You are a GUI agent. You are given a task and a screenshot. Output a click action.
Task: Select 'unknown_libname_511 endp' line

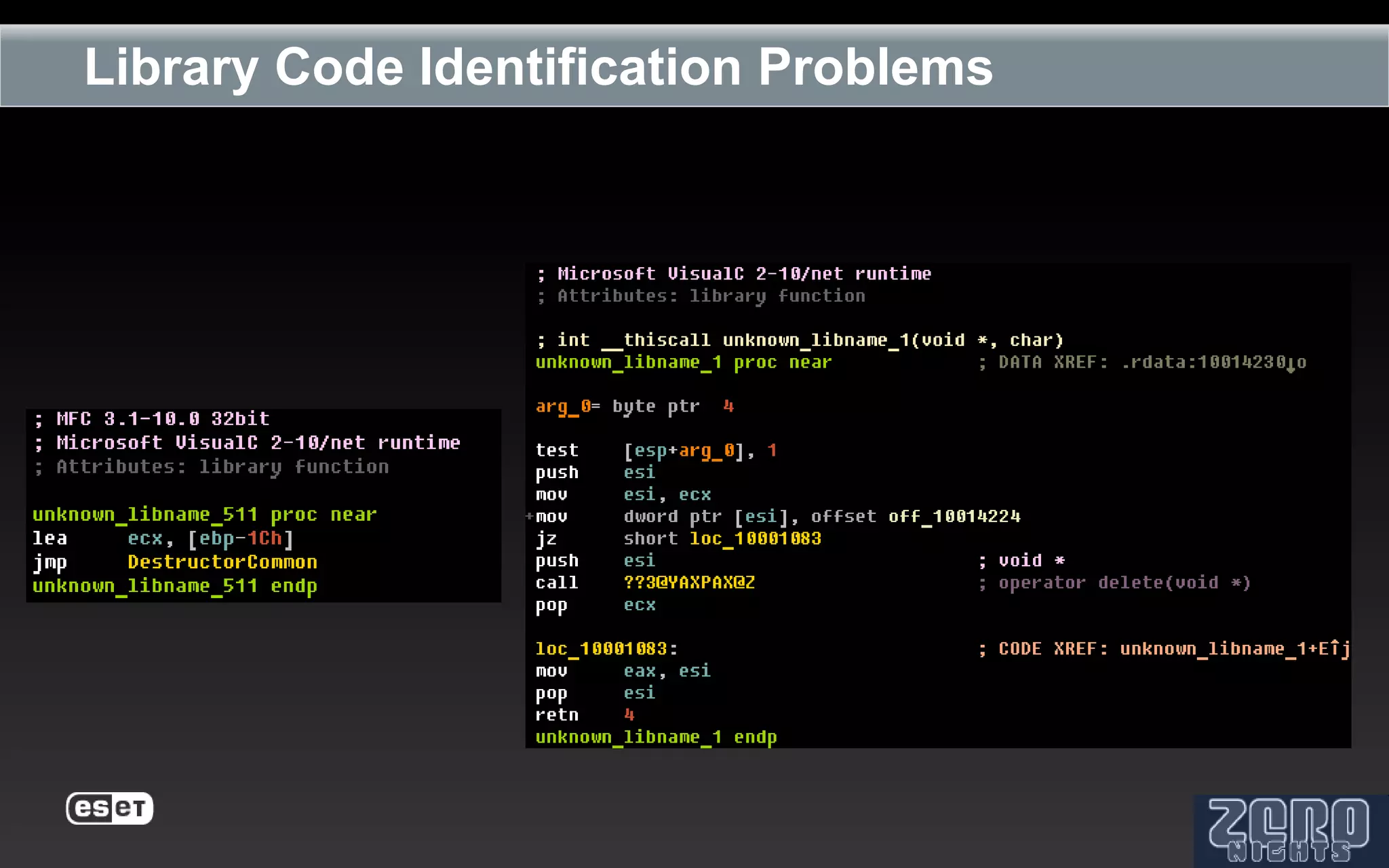pyautogui.click(x=174, y=586)
